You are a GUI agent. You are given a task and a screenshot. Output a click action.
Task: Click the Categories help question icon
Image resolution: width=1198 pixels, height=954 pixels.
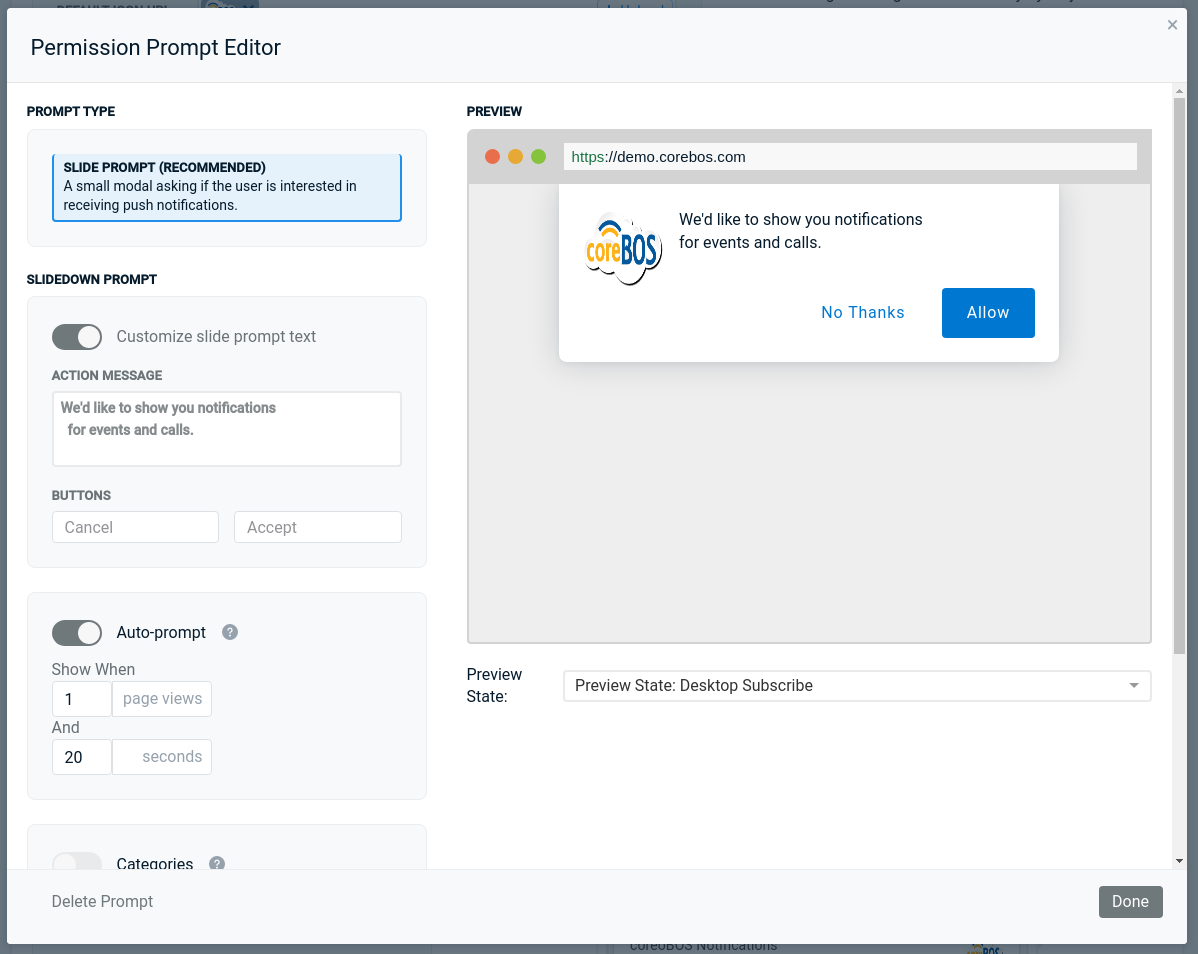[217, 864]
